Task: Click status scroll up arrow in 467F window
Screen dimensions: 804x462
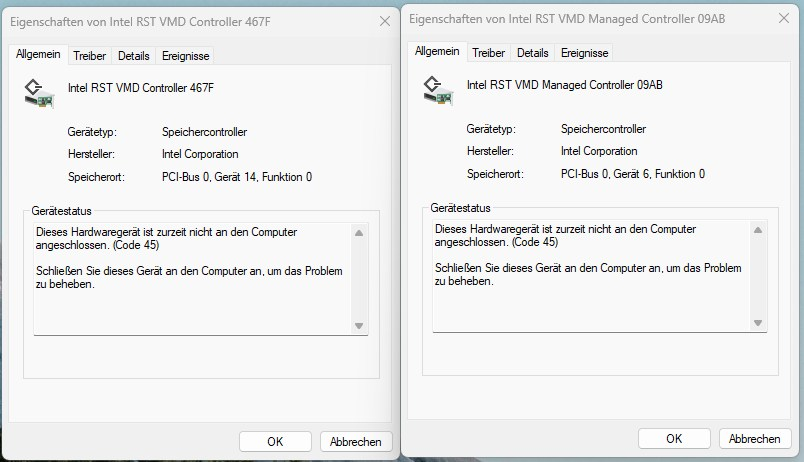Action: click(x=359, y=233)
